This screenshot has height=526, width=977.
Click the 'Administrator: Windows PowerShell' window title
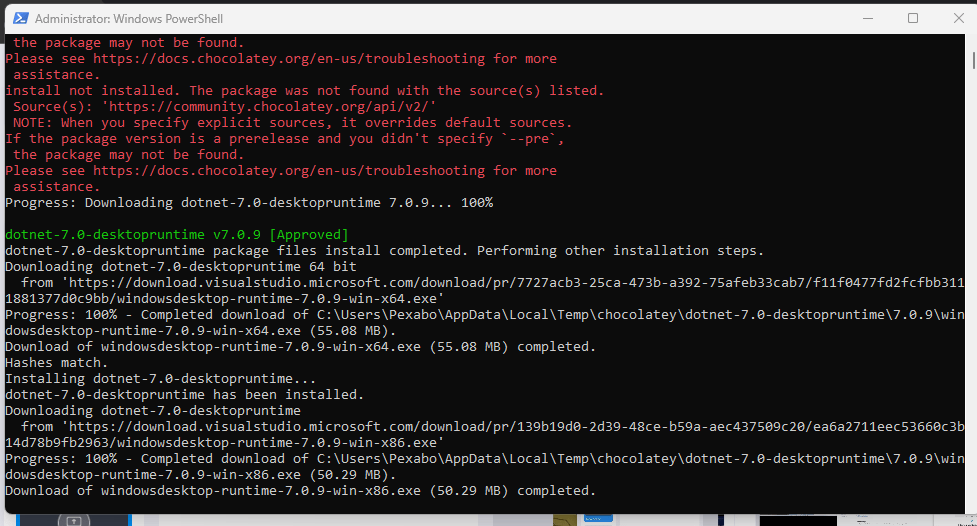point(129,19)
